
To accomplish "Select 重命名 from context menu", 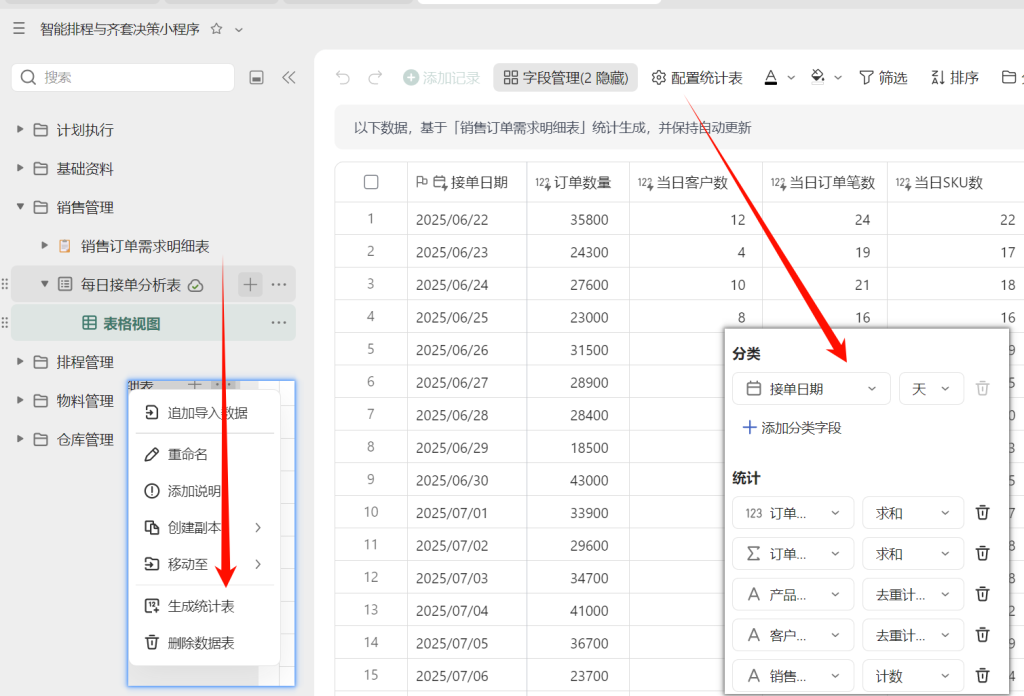I will (204, 454).
